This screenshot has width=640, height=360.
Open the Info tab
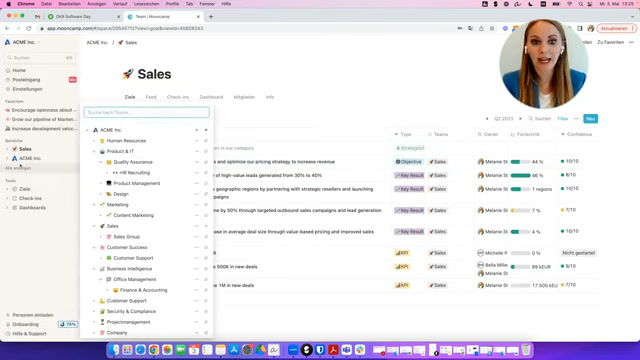[270, 97]
